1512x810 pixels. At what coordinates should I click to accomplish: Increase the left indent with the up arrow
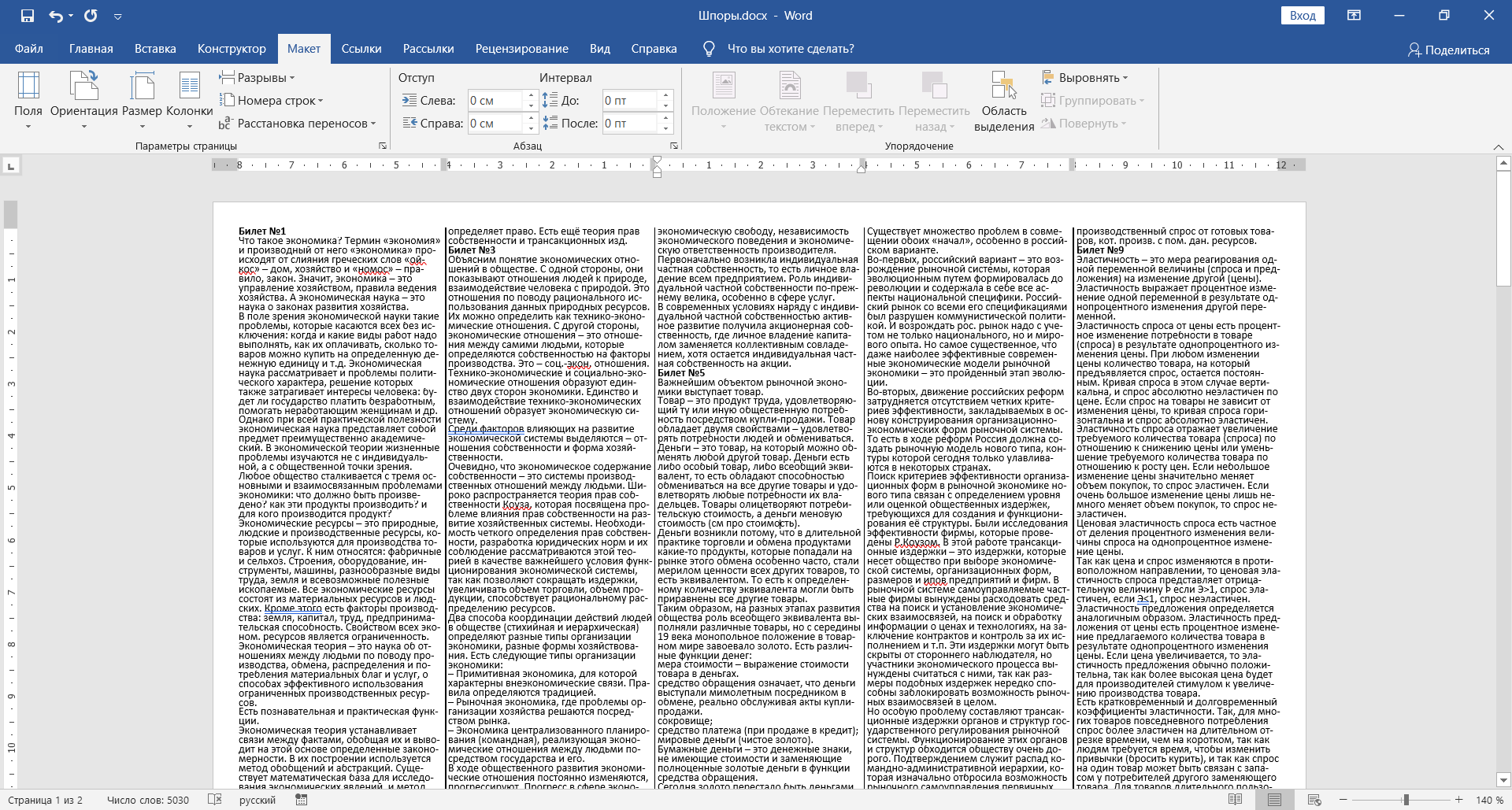531,96
